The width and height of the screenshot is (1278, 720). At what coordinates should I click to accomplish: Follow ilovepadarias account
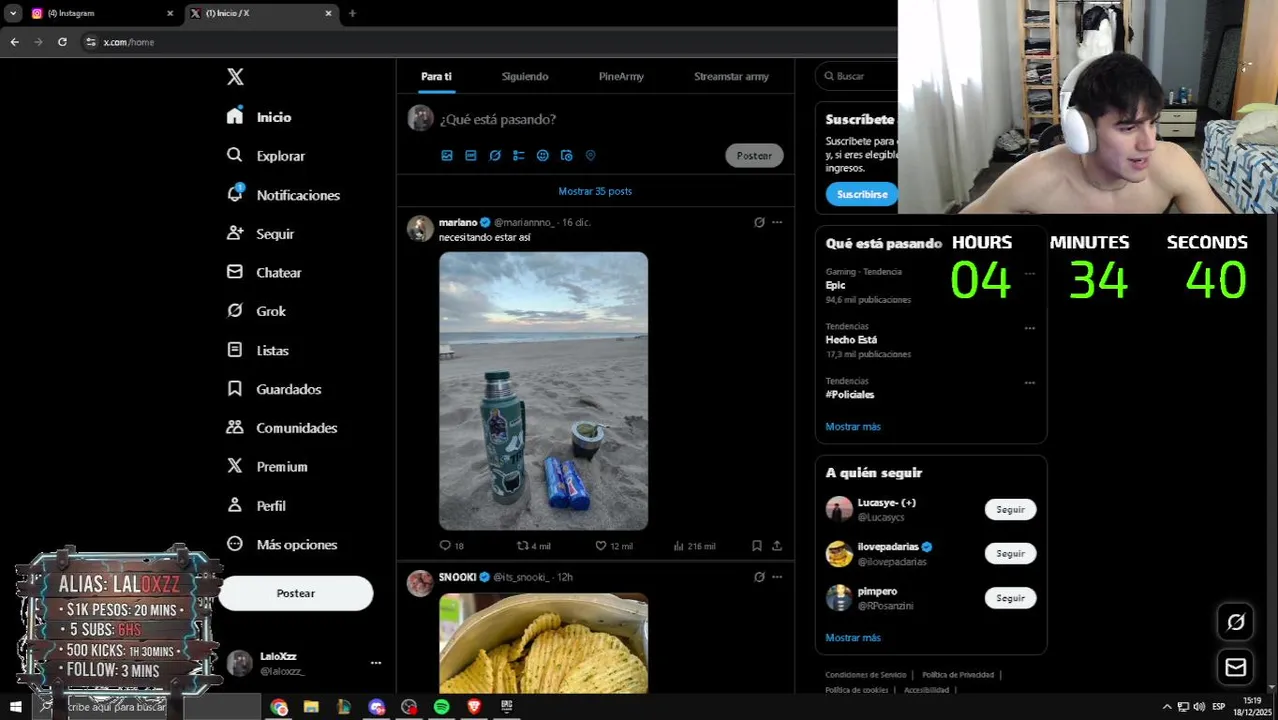pyautogui.click(x=1010, y=553)
